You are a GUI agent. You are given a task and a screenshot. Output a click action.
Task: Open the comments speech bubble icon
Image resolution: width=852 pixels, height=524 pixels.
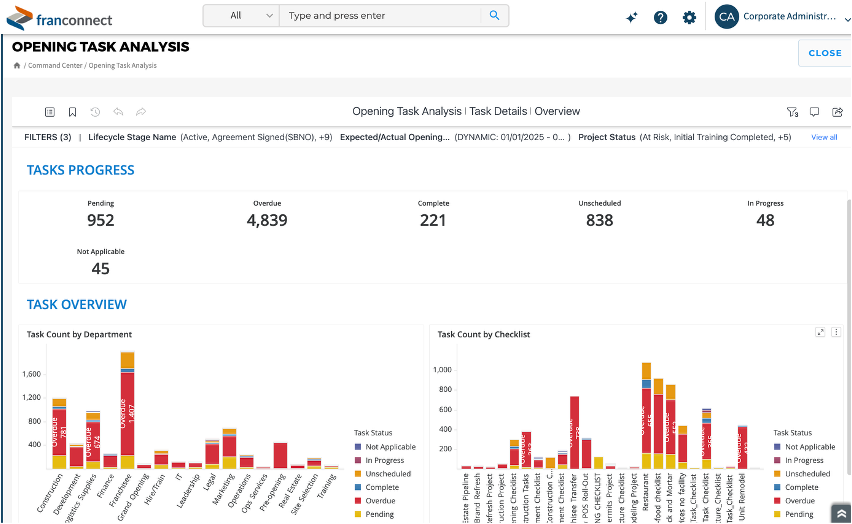coord(814,112)
